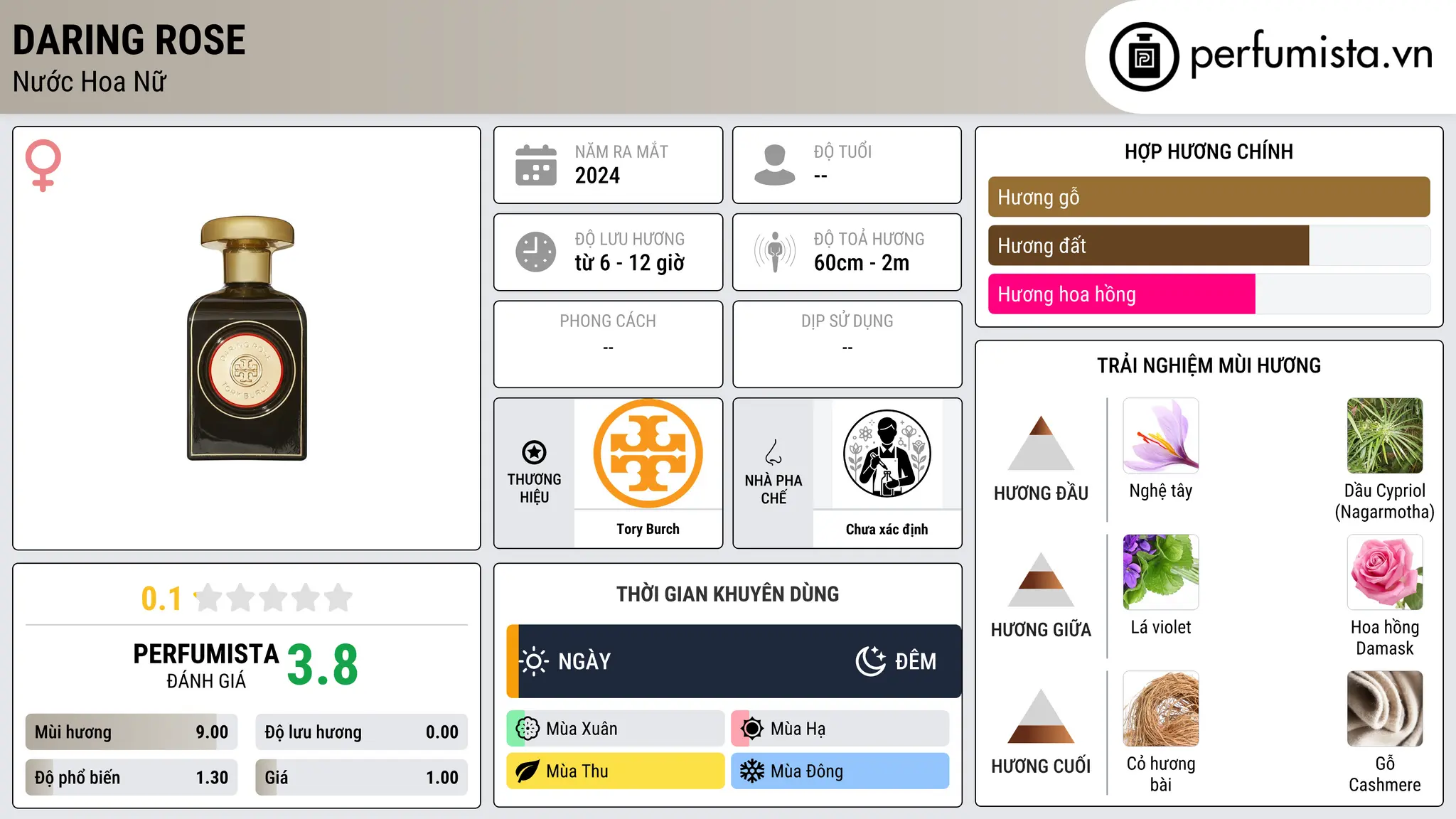Screen dimensions: 1456x819
Task: Click the orange Tory Burch logo
Action: 648,454
